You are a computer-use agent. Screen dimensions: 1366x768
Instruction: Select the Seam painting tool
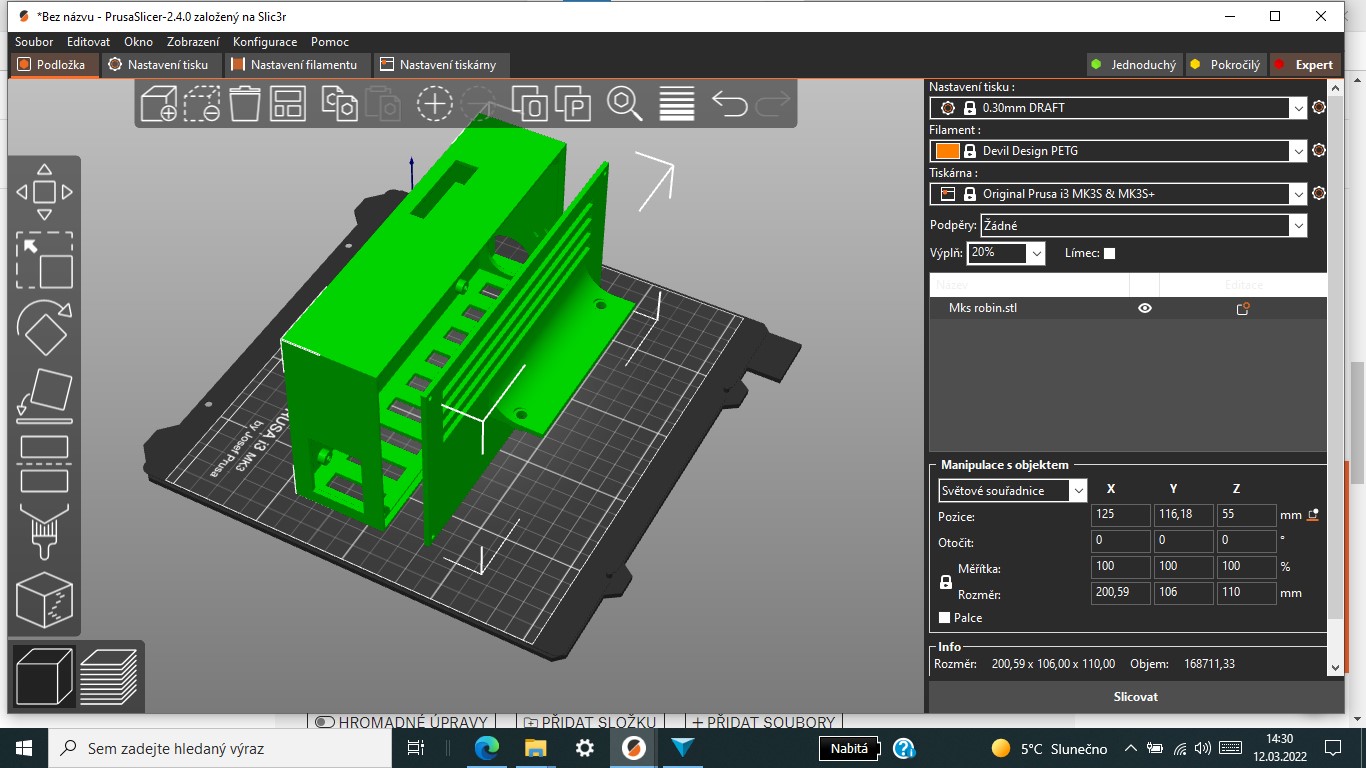[x=45, y=599]
